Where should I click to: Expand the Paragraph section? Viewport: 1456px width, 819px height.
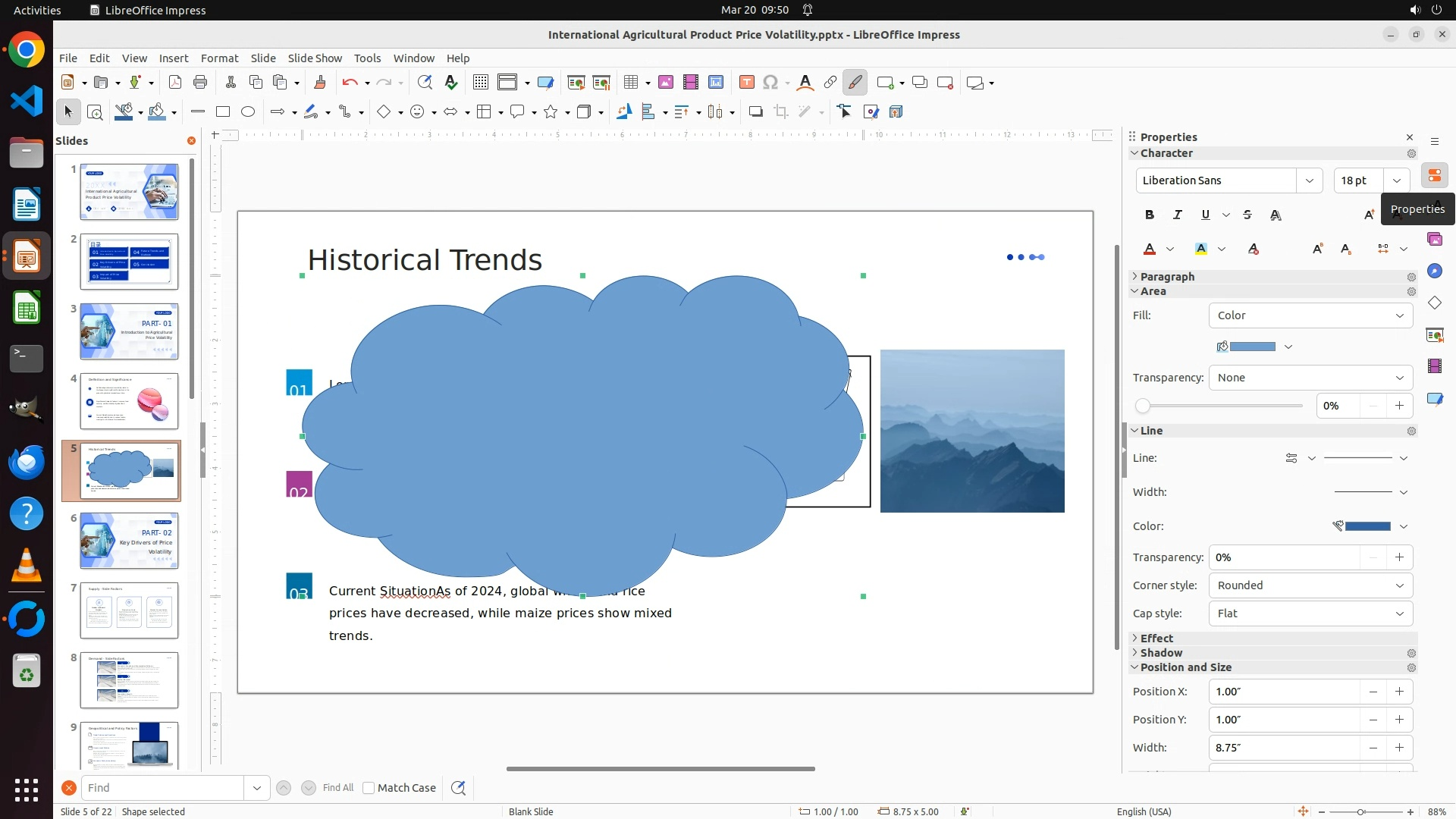click(x=1167, y=277)
